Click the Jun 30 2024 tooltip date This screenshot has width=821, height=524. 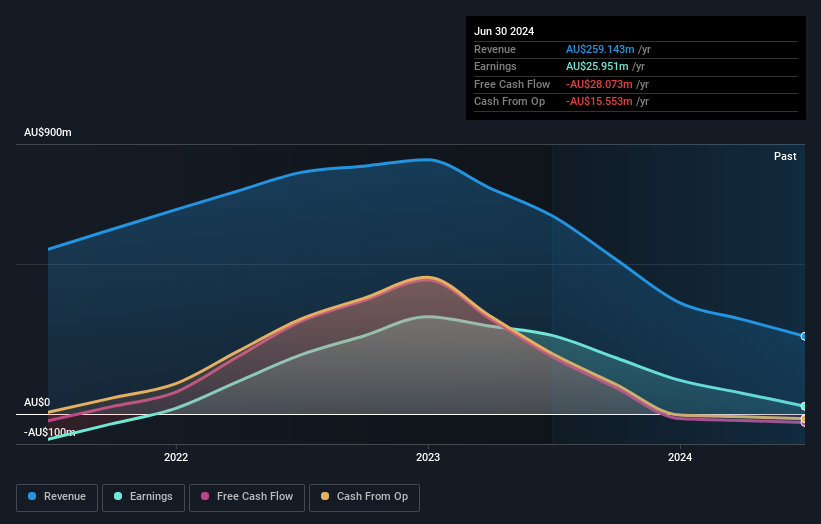pyautogui.click(x=504, y=31)
